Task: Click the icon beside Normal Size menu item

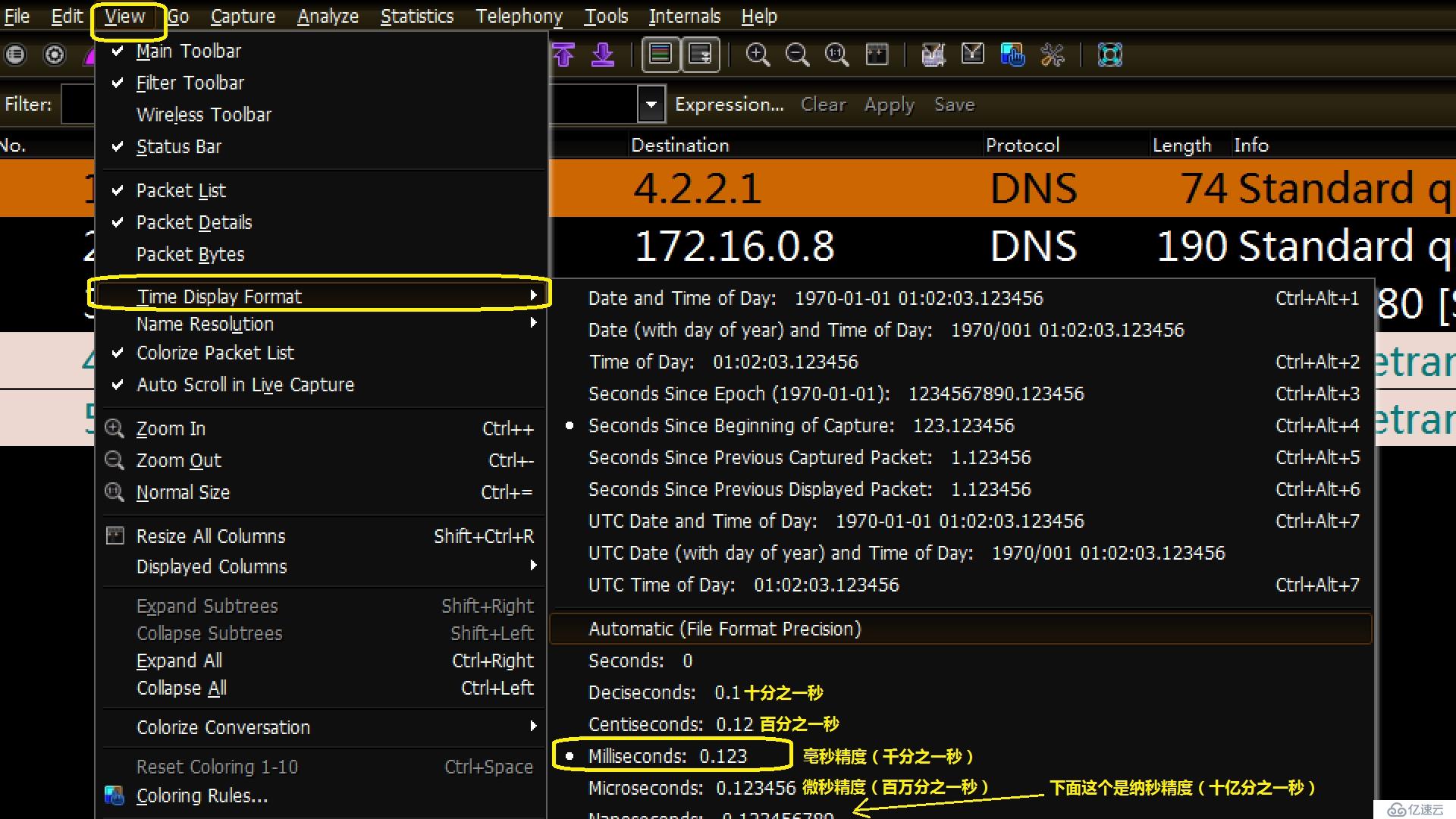Action: 115,492
